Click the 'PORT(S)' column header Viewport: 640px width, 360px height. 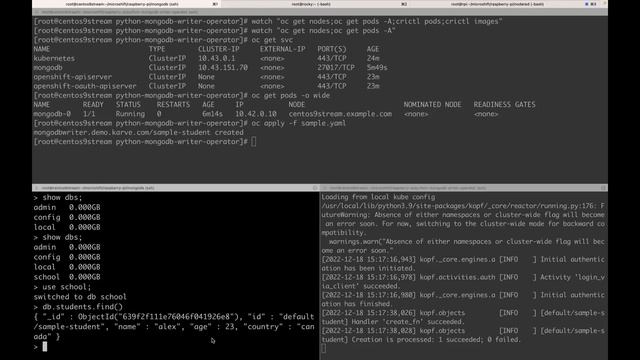(x=331, y=49)
